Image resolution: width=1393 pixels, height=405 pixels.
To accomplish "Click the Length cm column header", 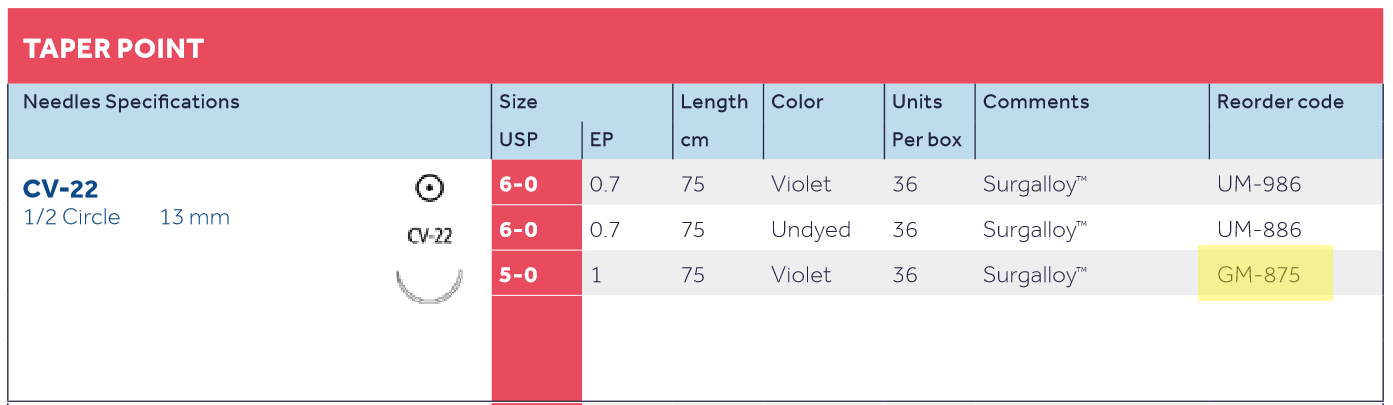I will point(713,120).
